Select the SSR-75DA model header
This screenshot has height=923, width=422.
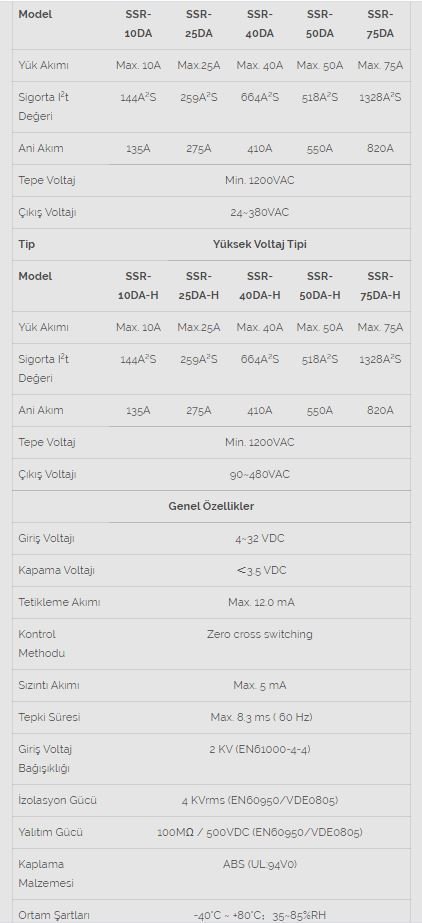pos(380,24)
